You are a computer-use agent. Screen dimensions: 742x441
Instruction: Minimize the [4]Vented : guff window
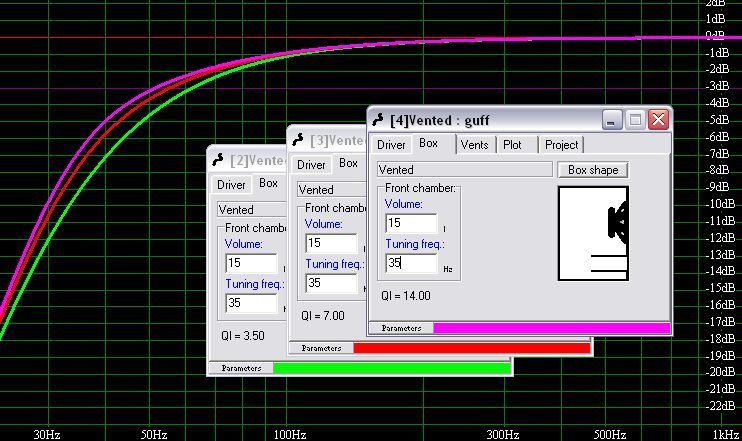pos(612,120)
